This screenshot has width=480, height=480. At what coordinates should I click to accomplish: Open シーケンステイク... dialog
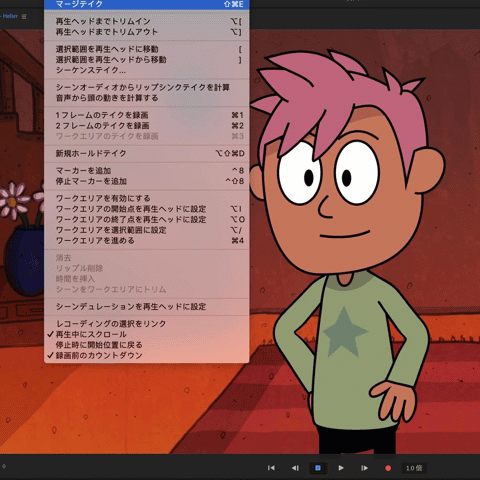(147, 70)
